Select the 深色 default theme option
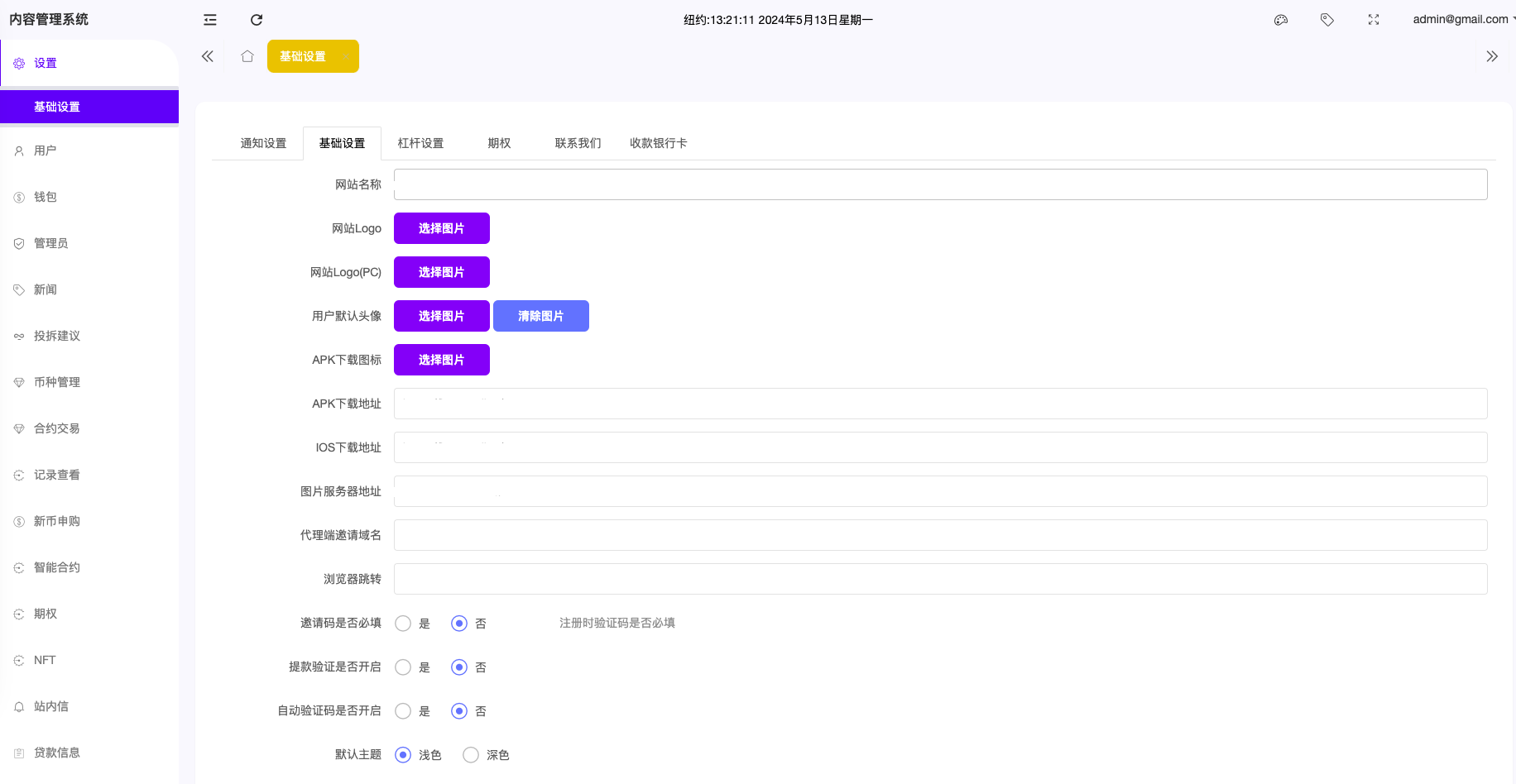This screenshot has width=1516, height=784. [x=471, y=755]
